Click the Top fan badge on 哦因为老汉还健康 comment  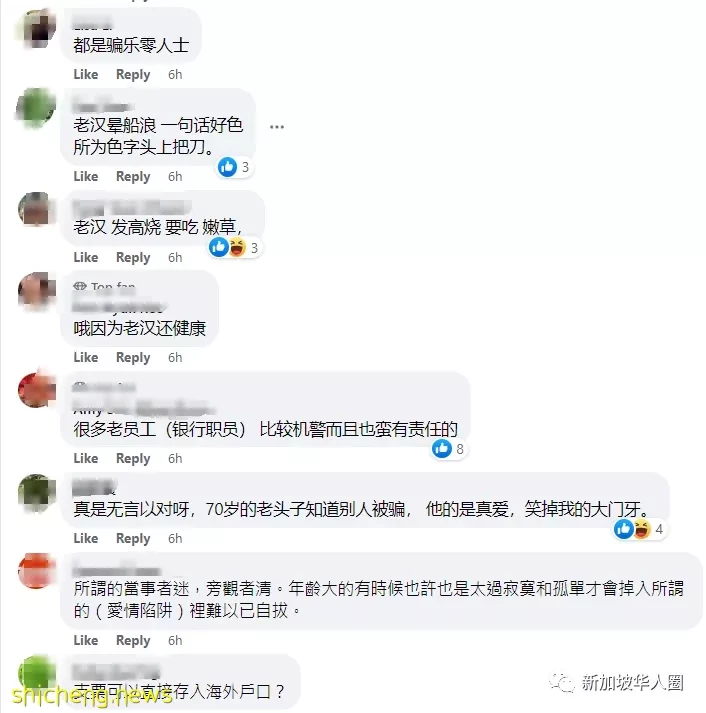pyautogui.click(x=105, y=286)
